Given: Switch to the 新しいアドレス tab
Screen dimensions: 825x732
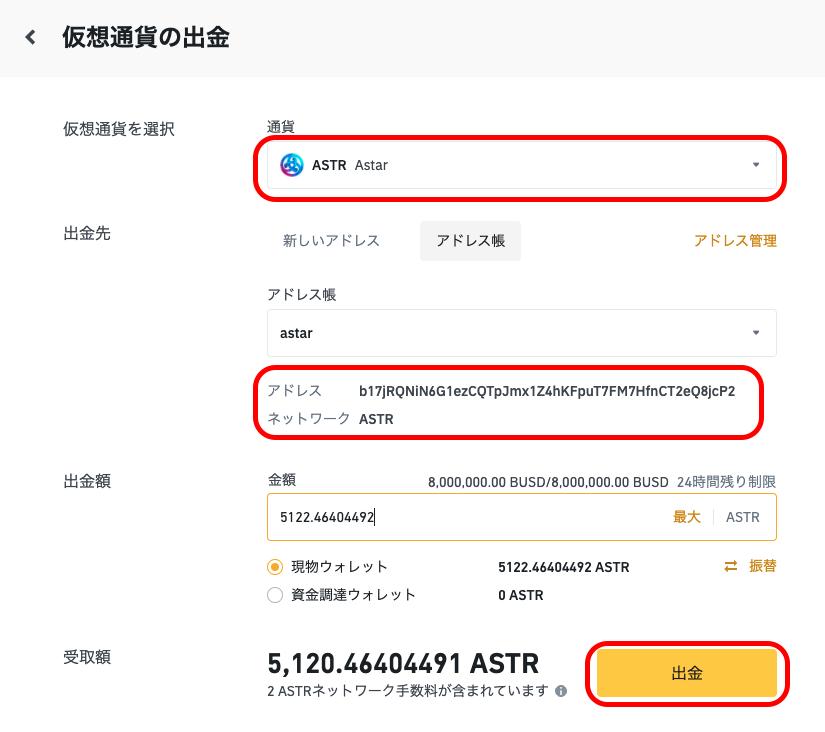Looking at the screenshot, I should (x=331, y=240).
